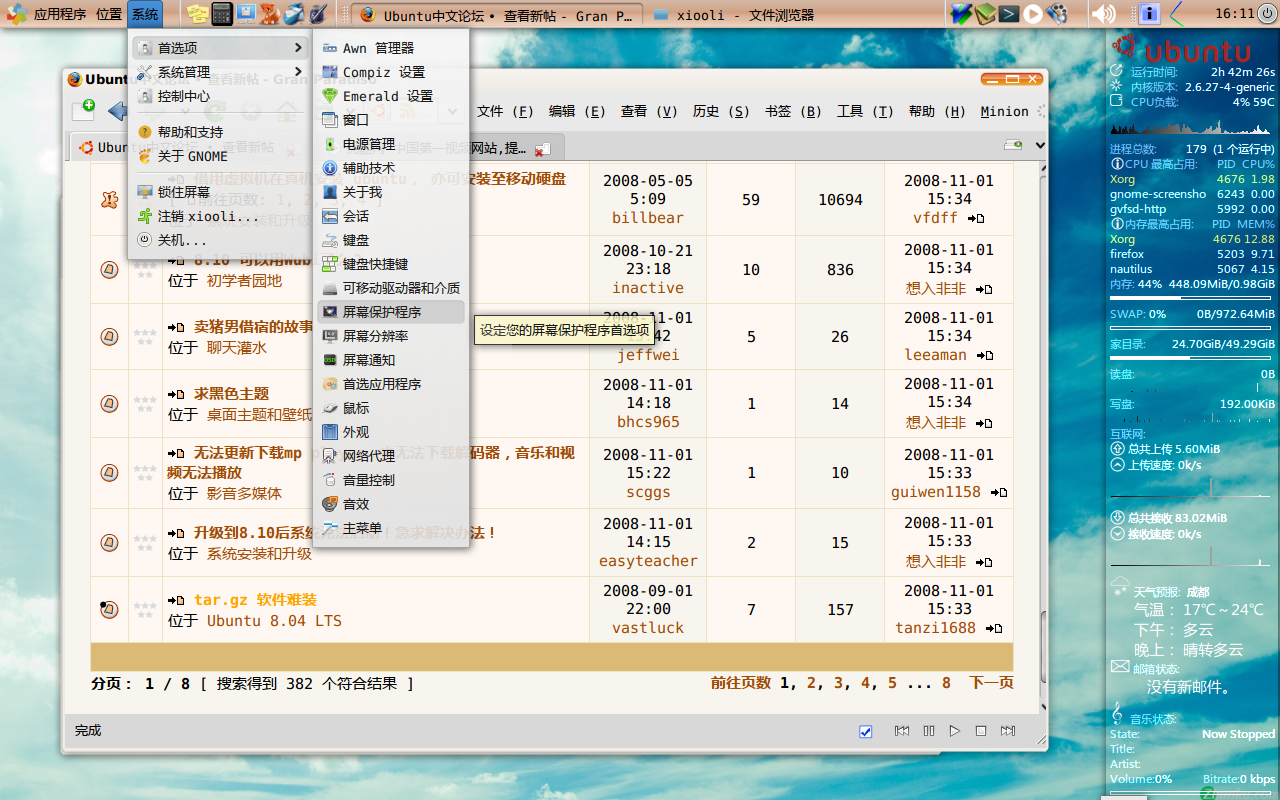Open 外观 appearance preferences
This screenshot has height=800, width=1280.
click(x=391, y=432)
